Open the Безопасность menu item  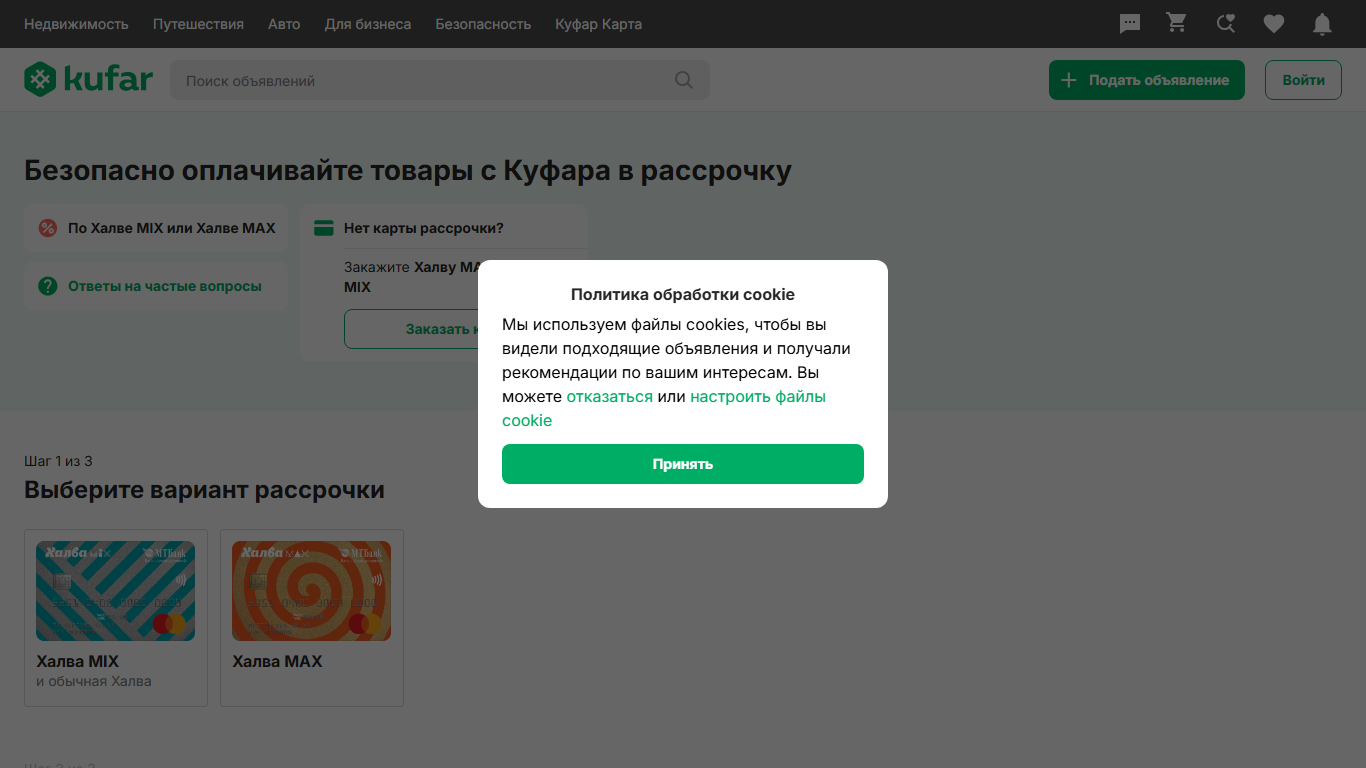[483, 24]
